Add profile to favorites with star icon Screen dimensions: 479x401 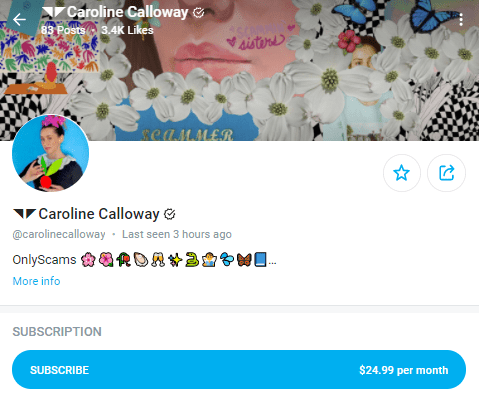402,173
